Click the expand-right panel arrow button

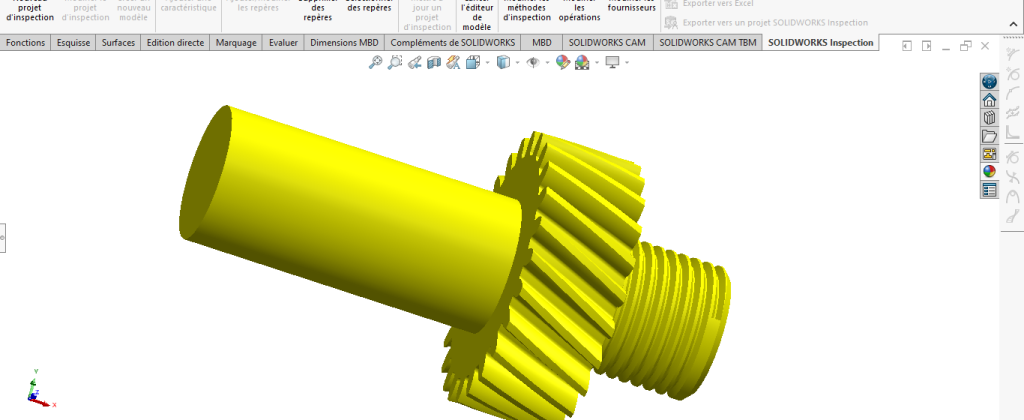[927, 46]
